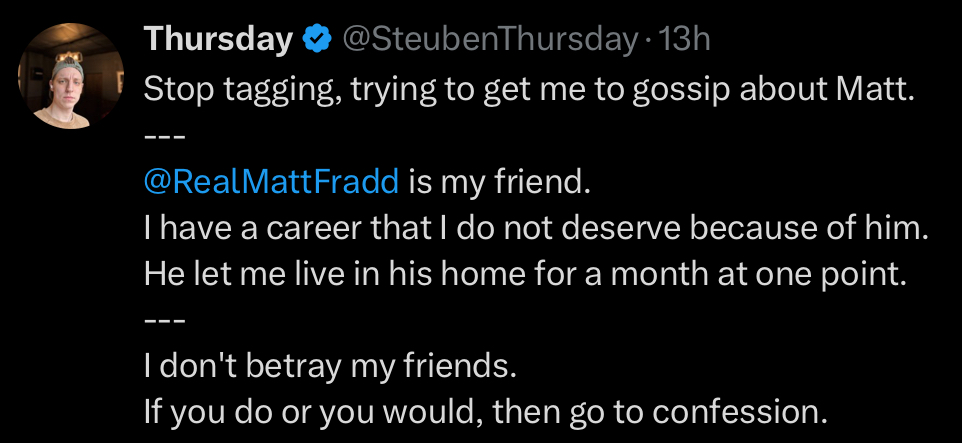Click the display name "Thursday"
Image resolution: width=962 pixels, height=443 pixels.
pos(218,40)
